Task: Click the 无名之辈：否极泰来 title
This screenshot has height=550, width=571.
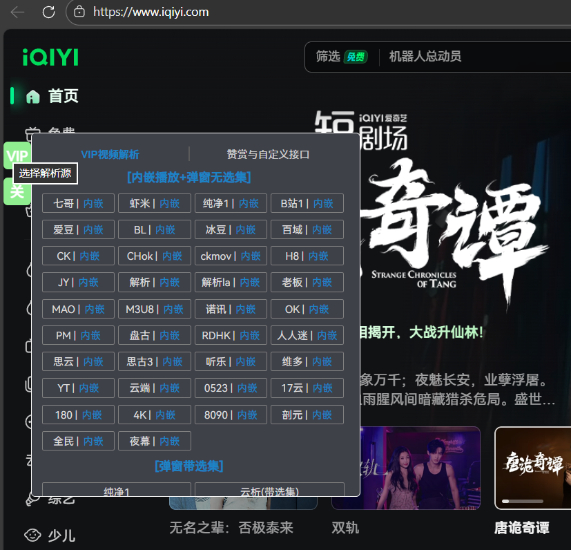Action: point(231,527)
